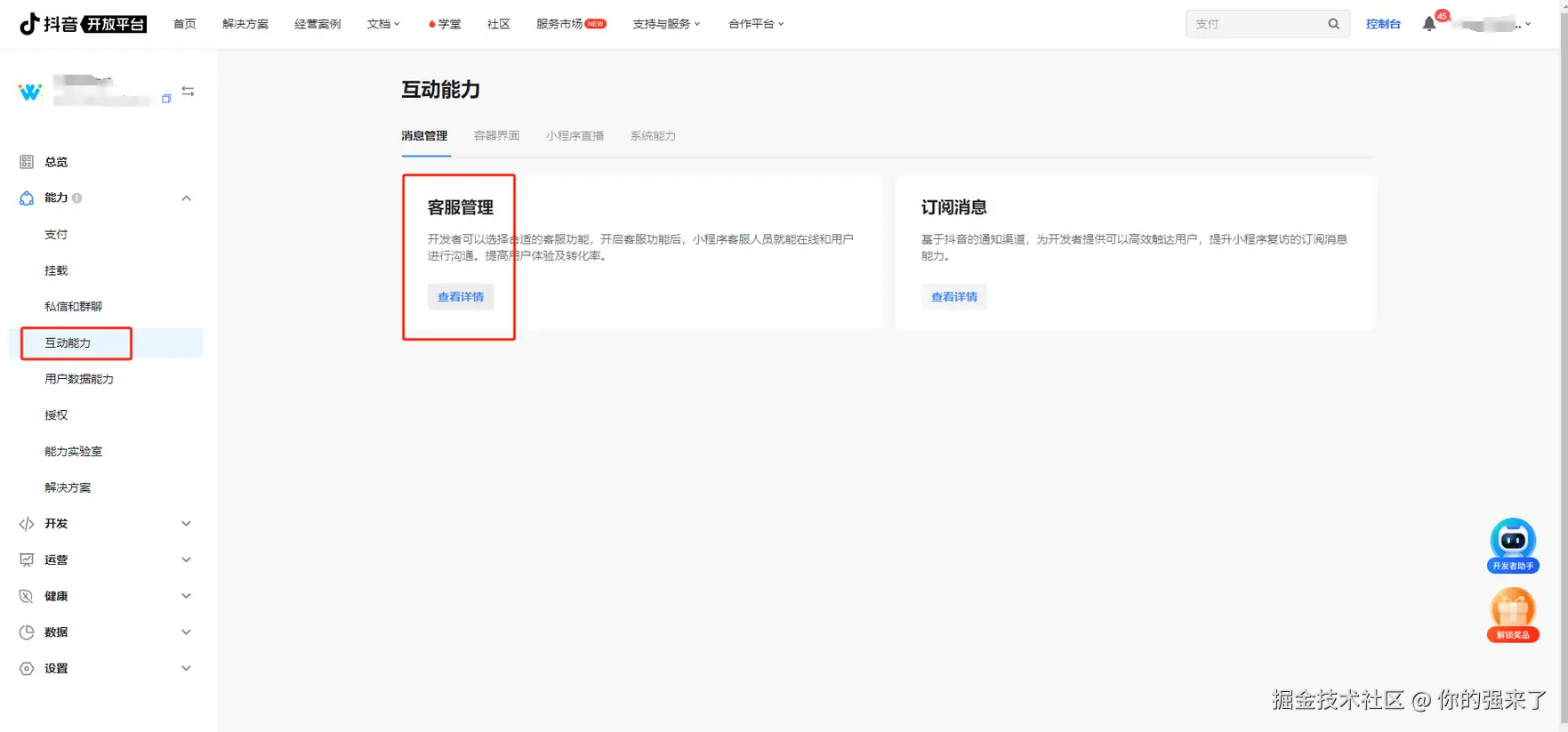The image size is (1568, 732).
Task: Click the 数据 pie chart icon
Action: [x=27, y=632]
